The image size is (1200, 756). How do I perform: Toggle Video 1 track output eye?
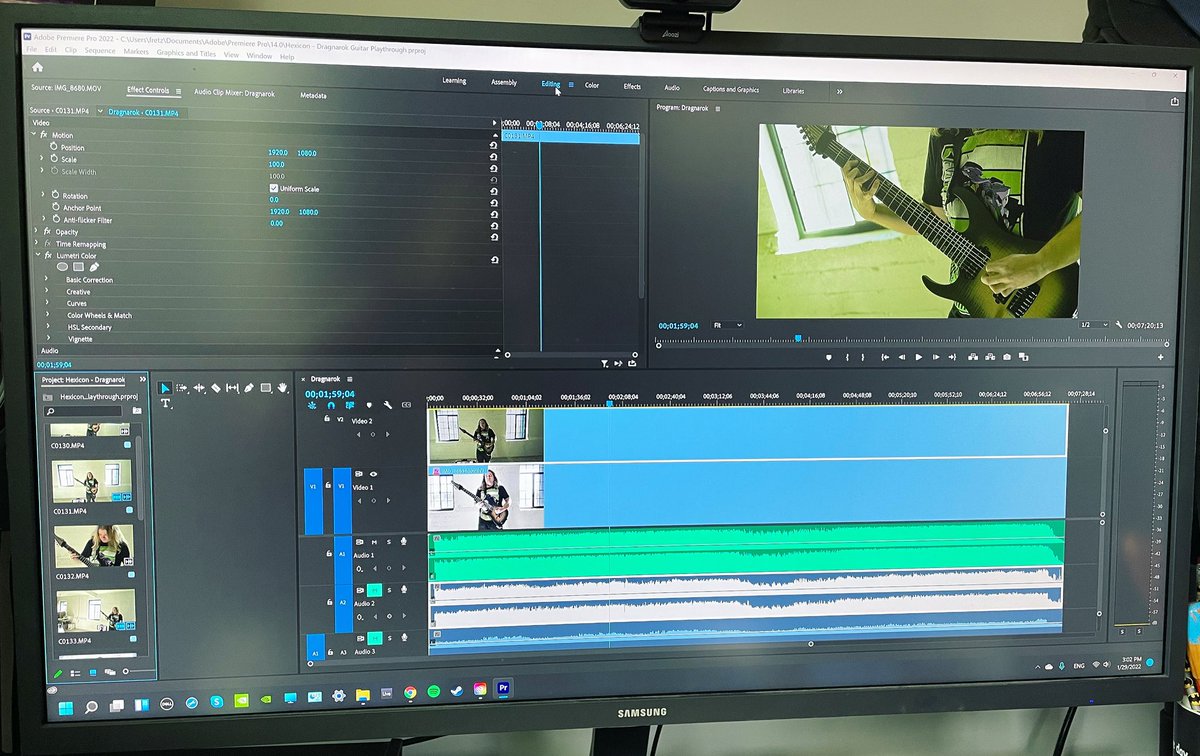point(373,474)
